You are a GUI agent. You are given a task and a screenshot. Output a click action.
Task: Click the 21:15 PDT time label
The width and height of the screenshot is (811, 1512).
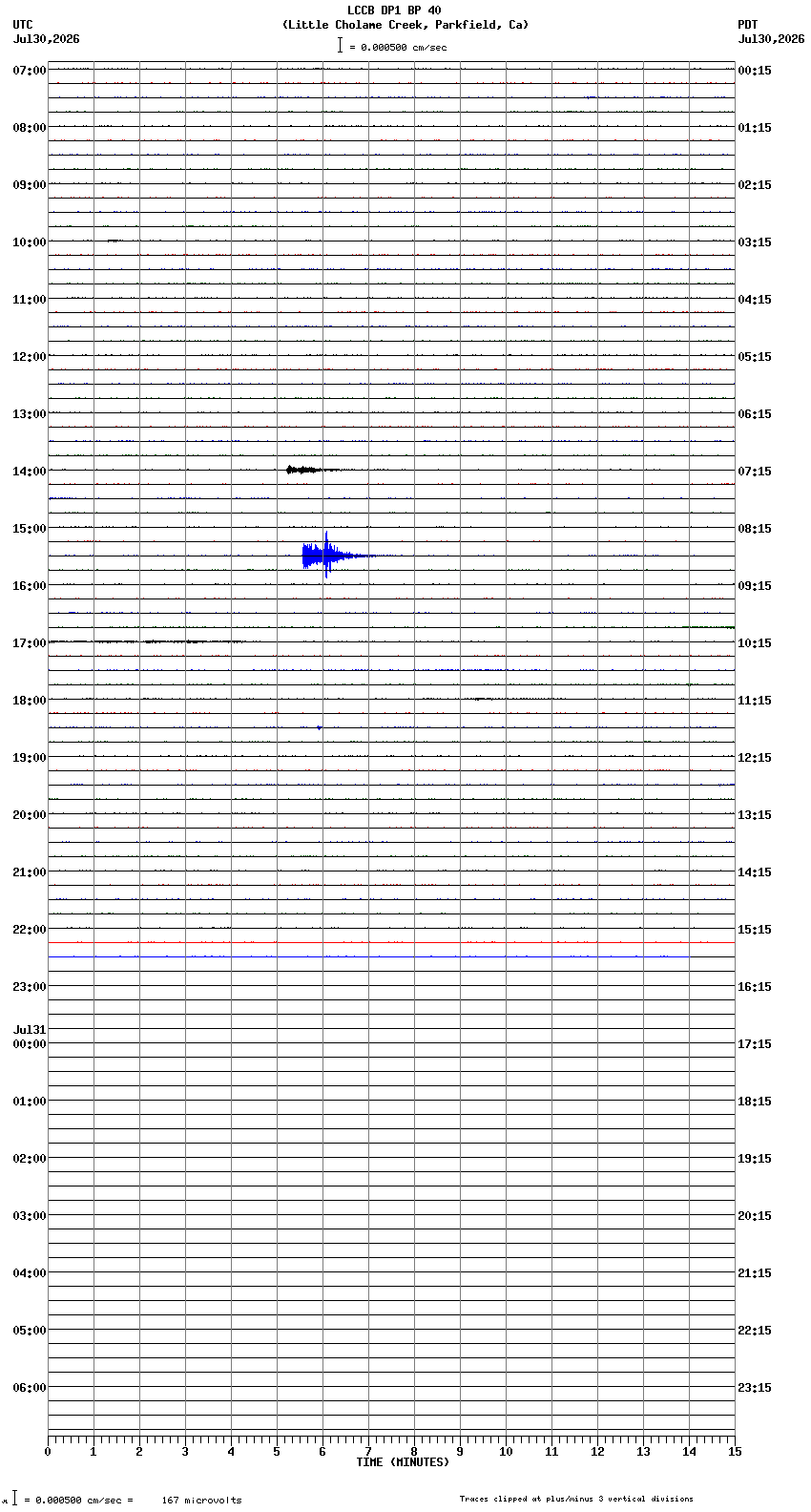tap(755, 1273)
